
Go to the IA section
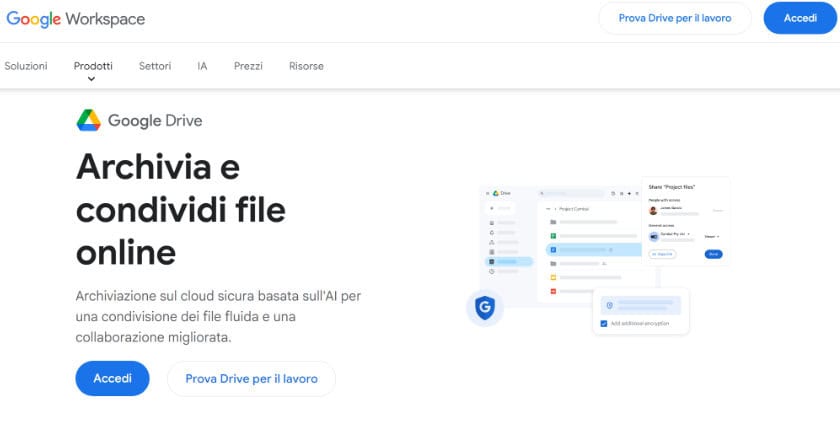tap(202, 66)
